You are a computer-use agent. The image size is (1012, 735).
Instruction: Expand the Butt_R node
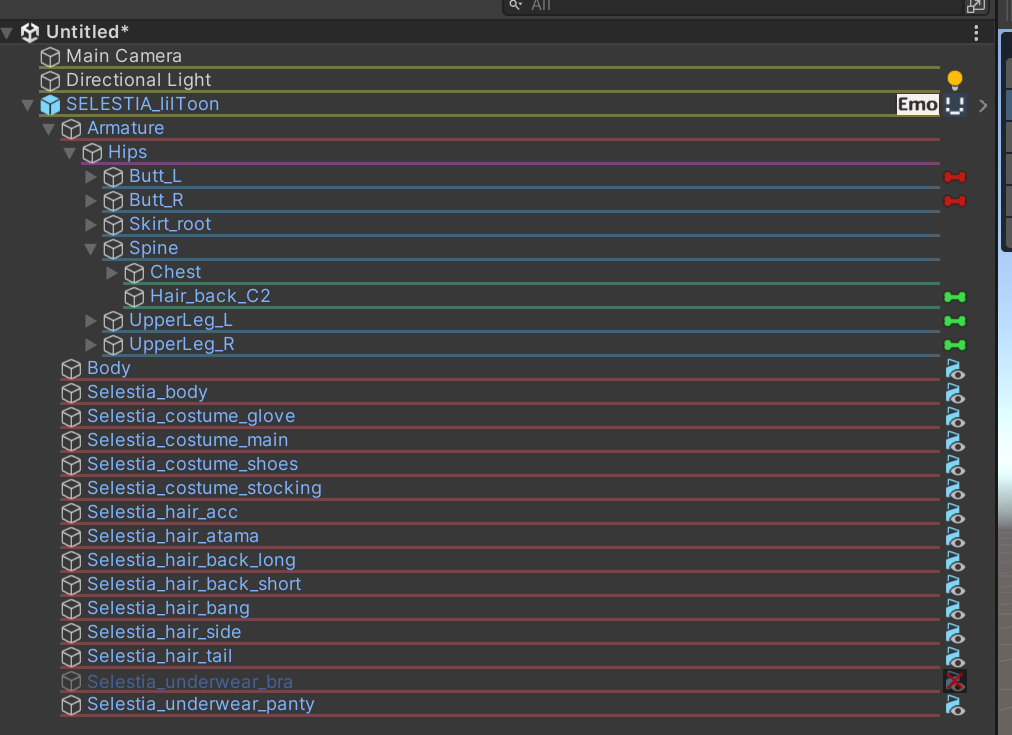point(91,201)
